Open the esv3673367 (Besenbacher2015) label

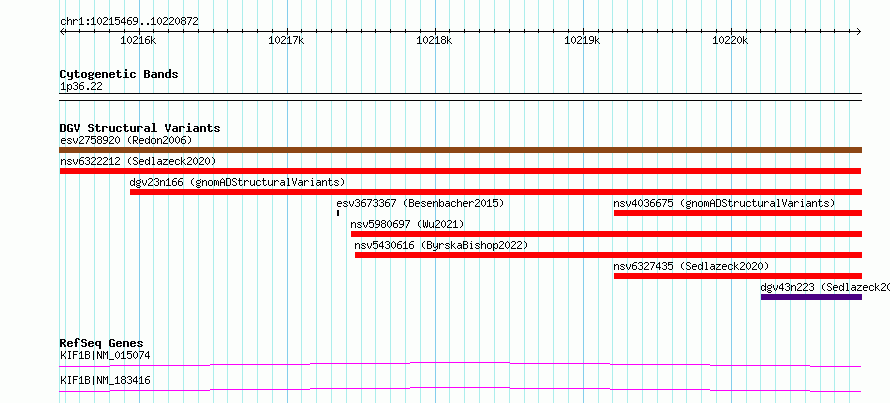click(420, 203)
